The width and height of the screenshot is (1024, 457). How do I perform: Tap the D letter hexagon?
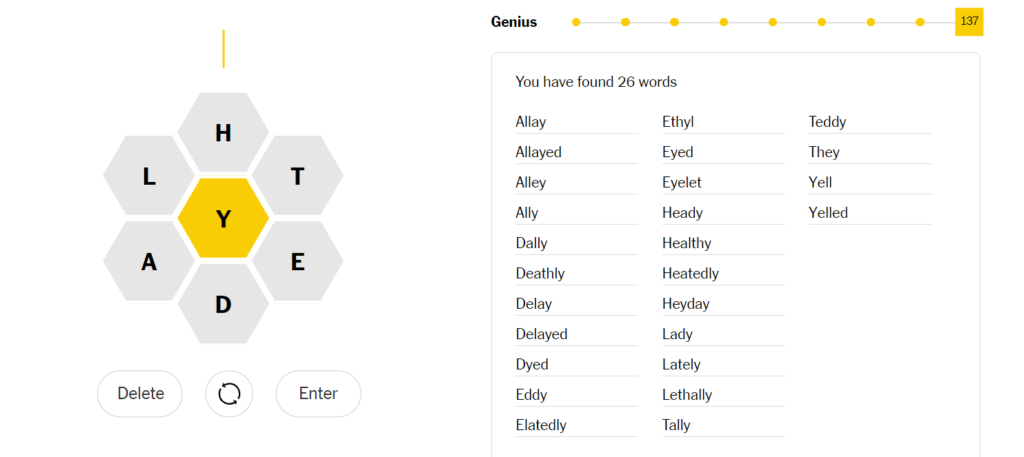pos(223,304)
